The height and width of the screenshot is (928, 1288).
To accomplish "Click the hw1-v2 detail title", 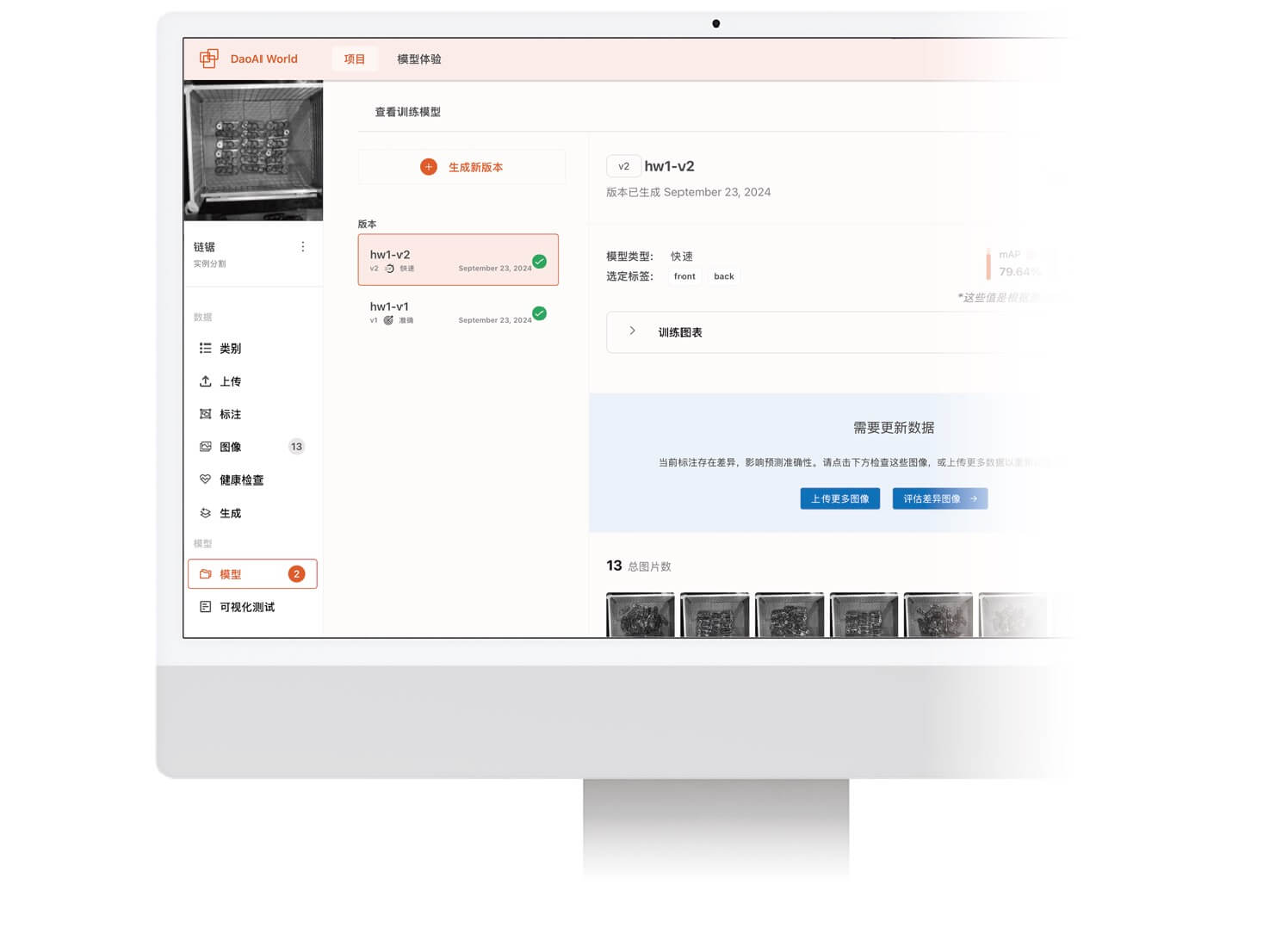I will [x=669, y=166].
